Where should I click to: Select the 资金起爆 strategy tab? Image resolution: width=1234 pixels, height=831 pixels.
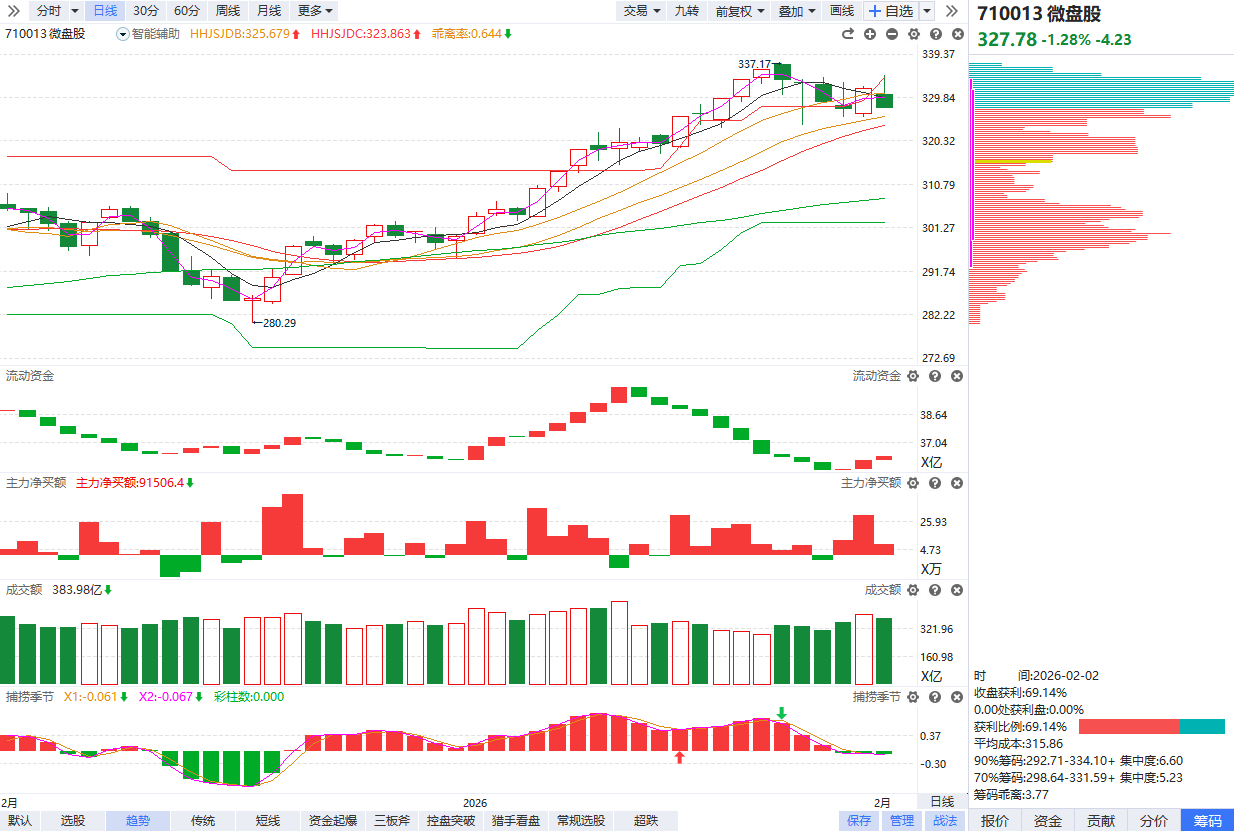tap(333, 821)
